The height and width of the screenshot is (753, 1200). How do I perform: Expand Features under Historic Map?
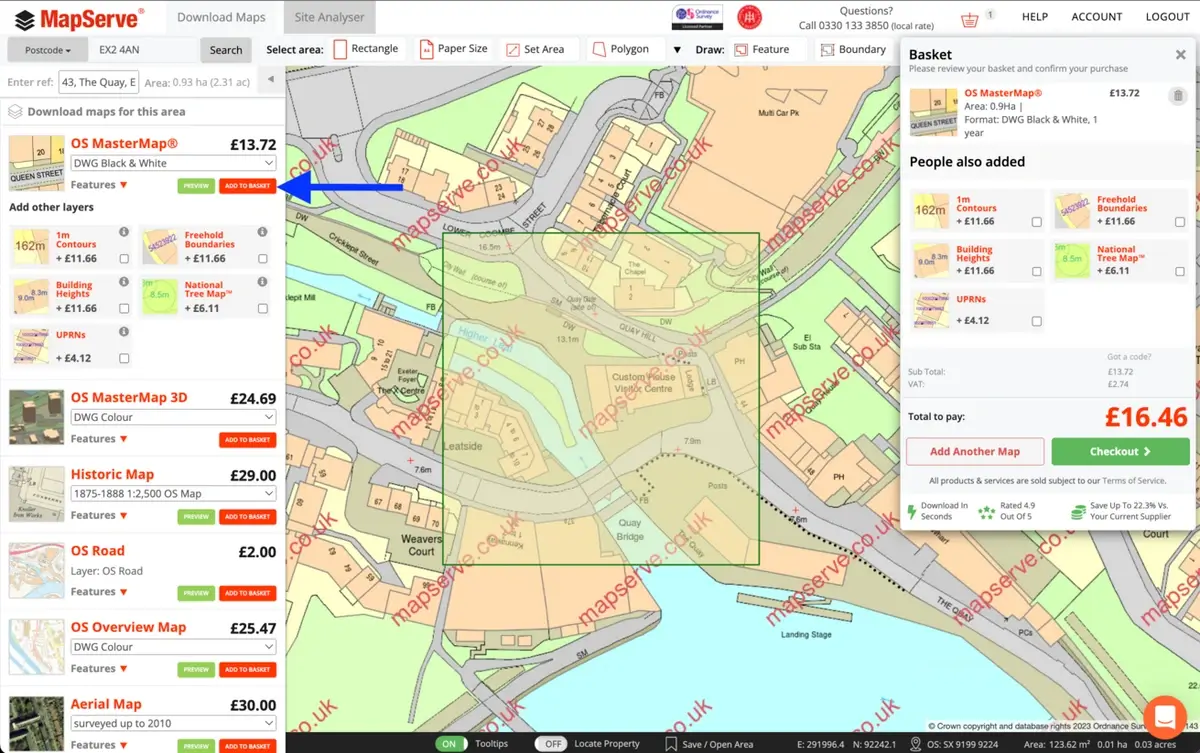(99, 515)
